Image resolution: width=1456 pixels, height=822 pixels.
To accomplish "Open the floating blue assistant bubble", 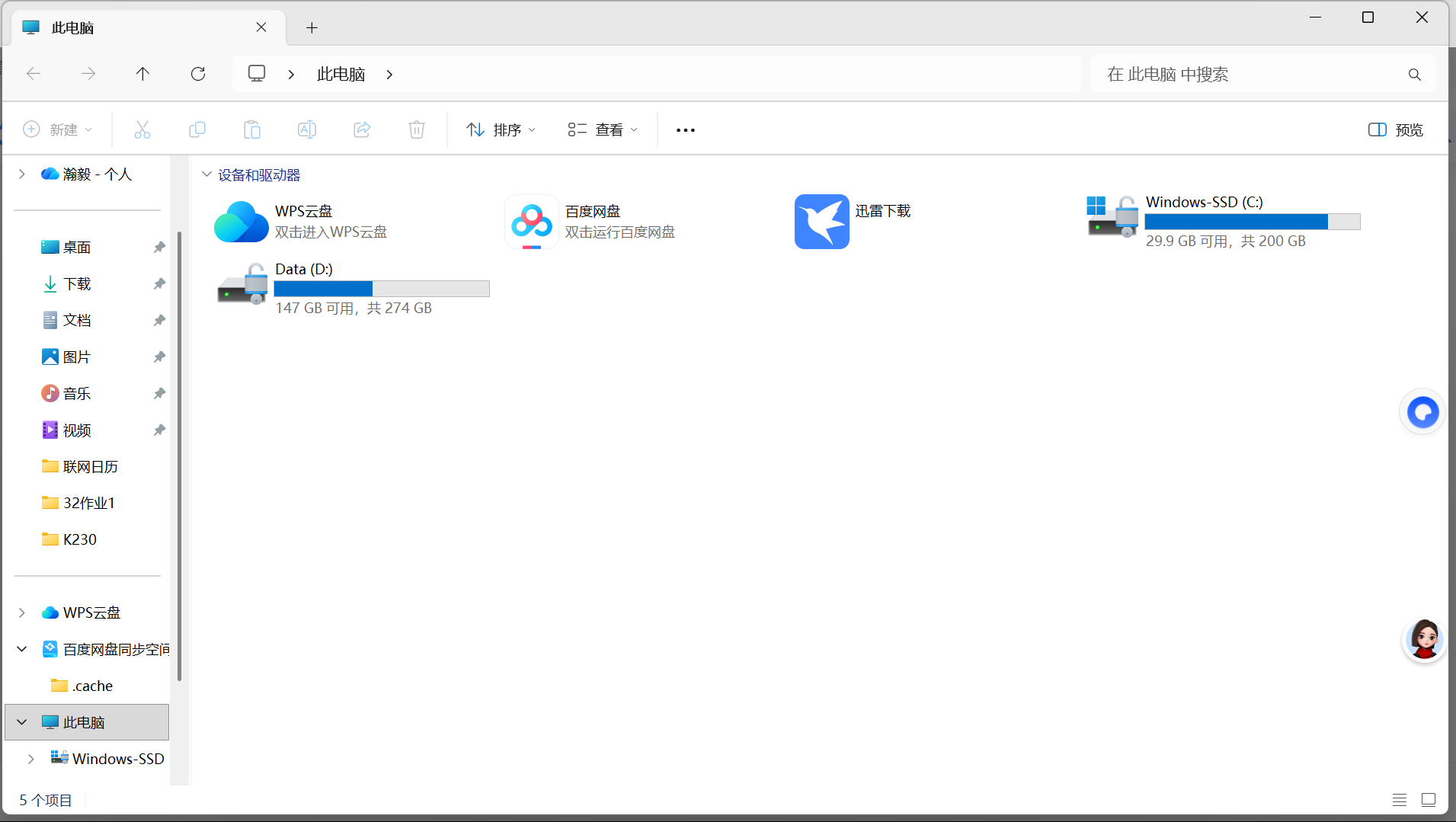I will click(x=1422, y=412).
